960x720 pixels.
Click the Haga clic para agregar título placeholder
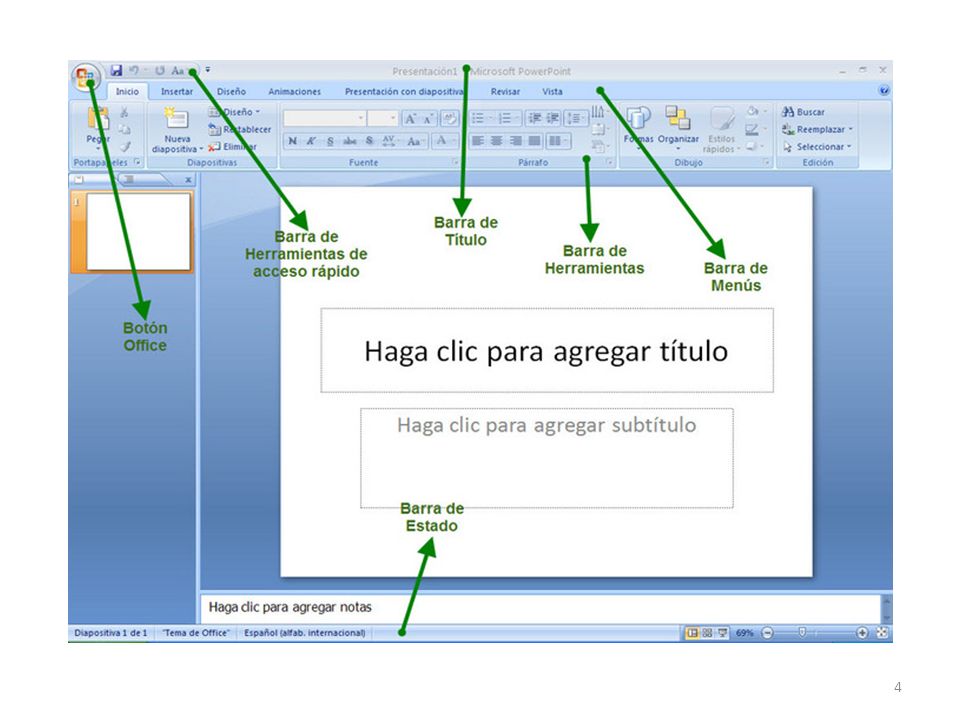(547, 351)
